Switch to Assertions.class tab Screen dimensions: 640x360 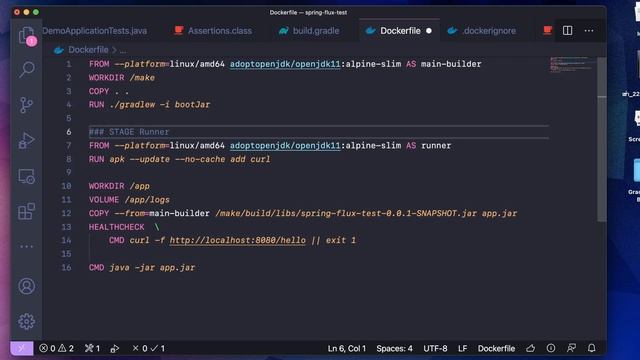pos(213,31)
